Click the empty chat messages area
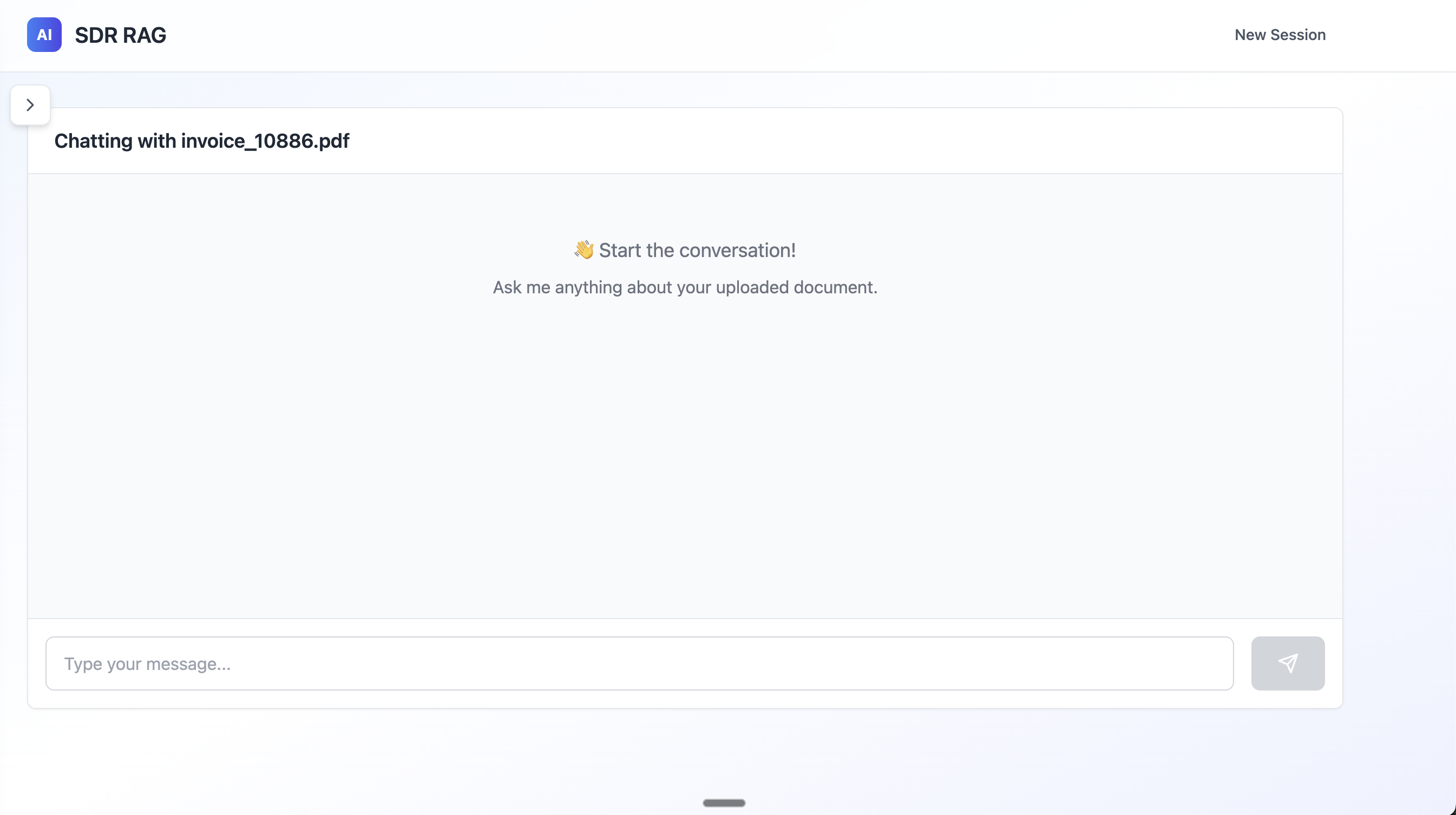The image size is (1456, 815). tap(685, 452)
